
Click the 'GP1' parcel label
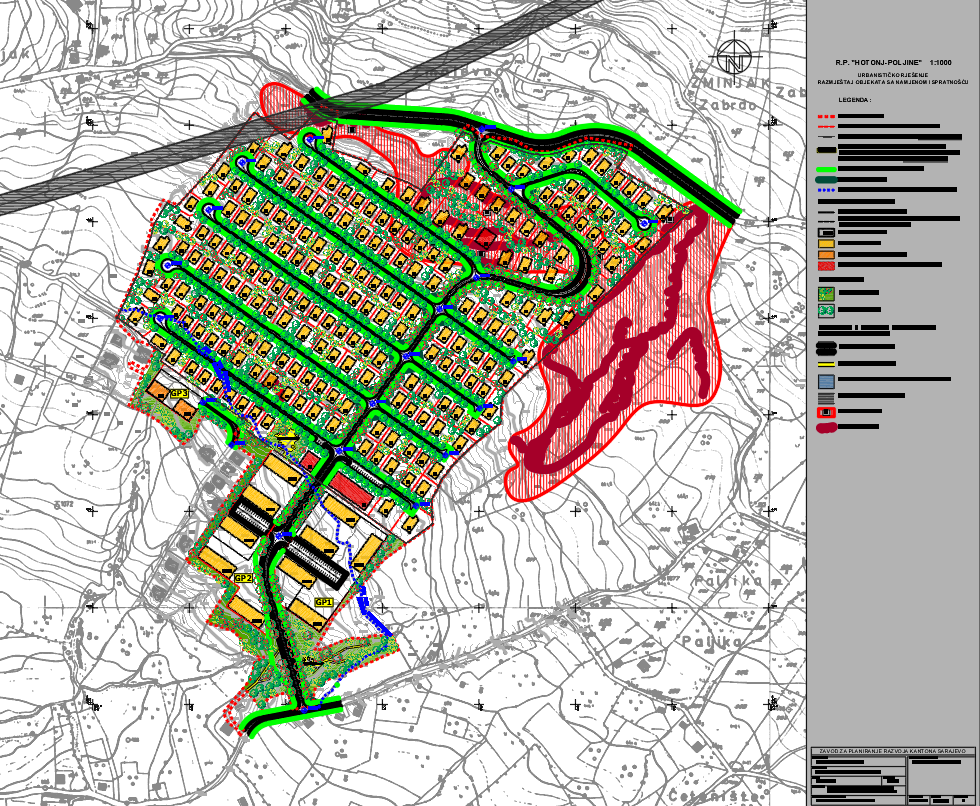pyautogui.click(x=324, y=602)
